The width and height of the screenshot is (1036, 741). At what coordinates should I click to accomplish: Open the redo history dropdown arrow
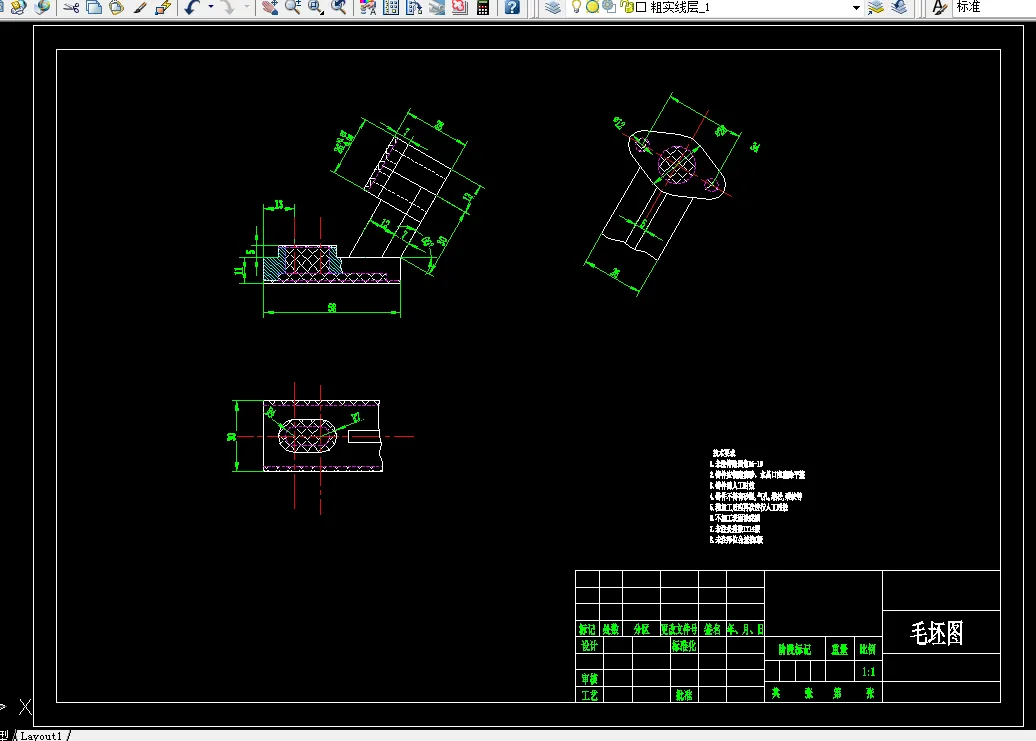(246, 7)
